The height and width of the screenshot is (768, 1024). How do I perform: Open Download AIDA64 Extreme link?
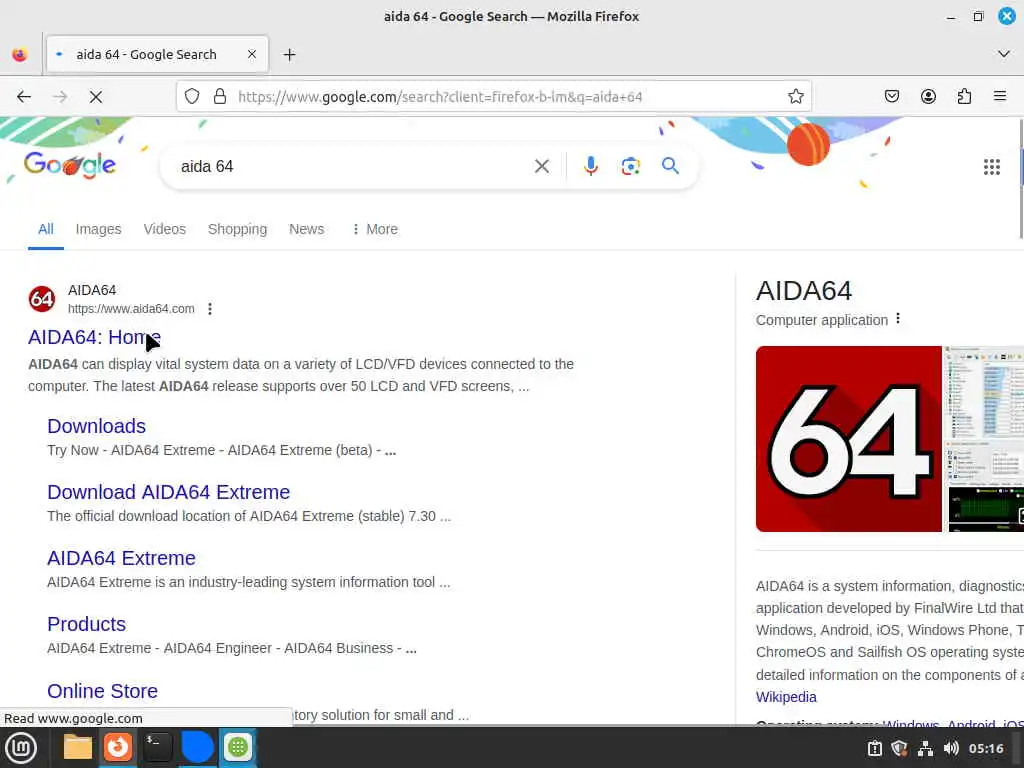pyautogui.click(x=168, y=492)
